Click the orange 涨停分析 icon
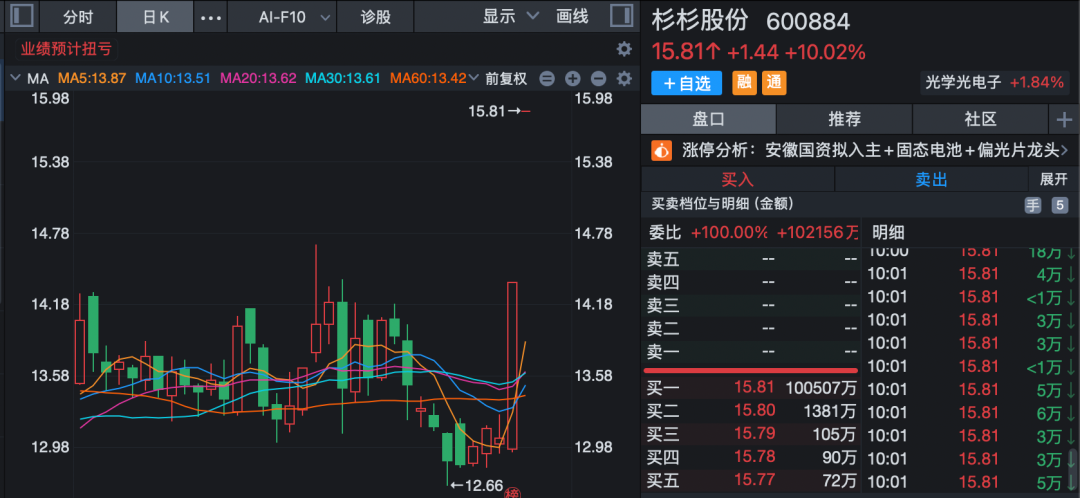The image size is (1080, 498). click(x=661, y=150)
